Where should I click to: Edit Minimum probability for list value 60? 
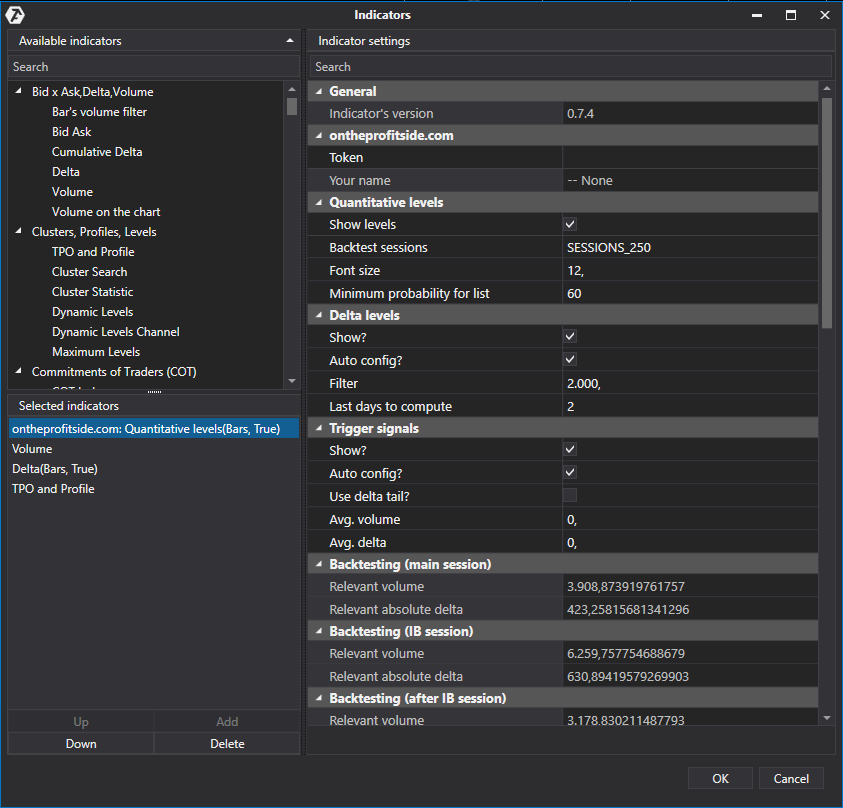(x=690, y=294)
